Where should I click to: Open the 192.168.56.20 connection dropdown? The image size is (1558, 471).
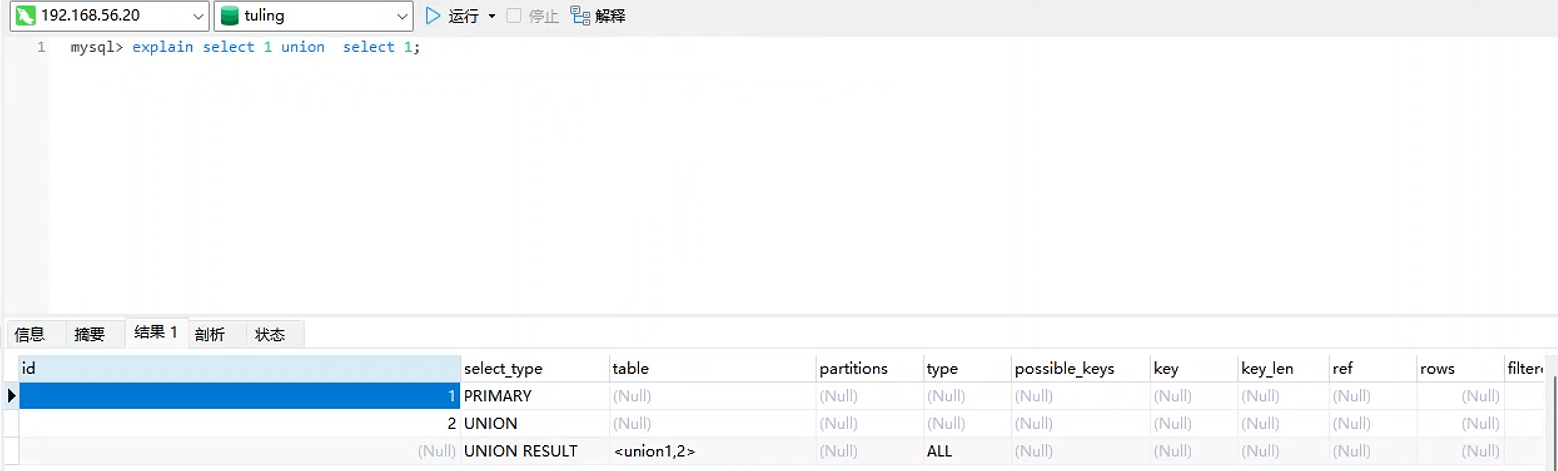(196, 16)
